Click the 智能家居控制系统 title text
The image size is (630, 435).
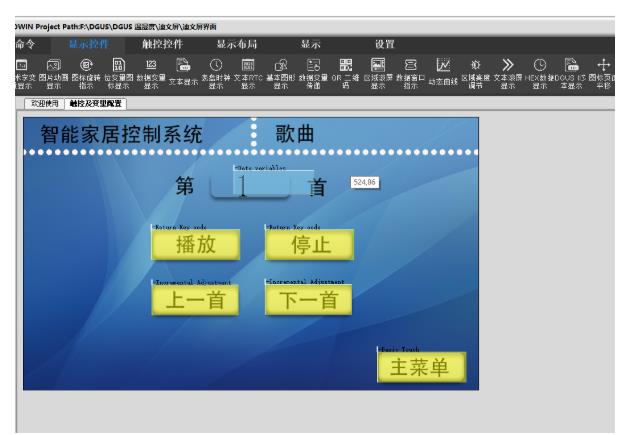click(121, 134)
